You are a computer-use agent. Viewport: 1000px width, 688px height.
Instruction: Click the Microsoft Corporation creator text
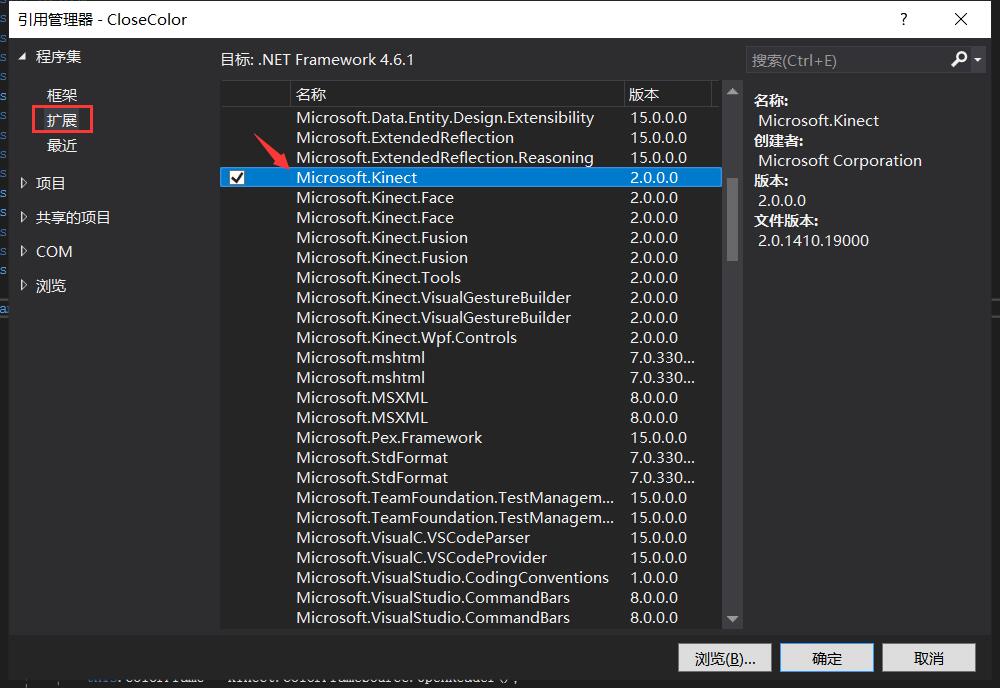click(x=840, y=161)
